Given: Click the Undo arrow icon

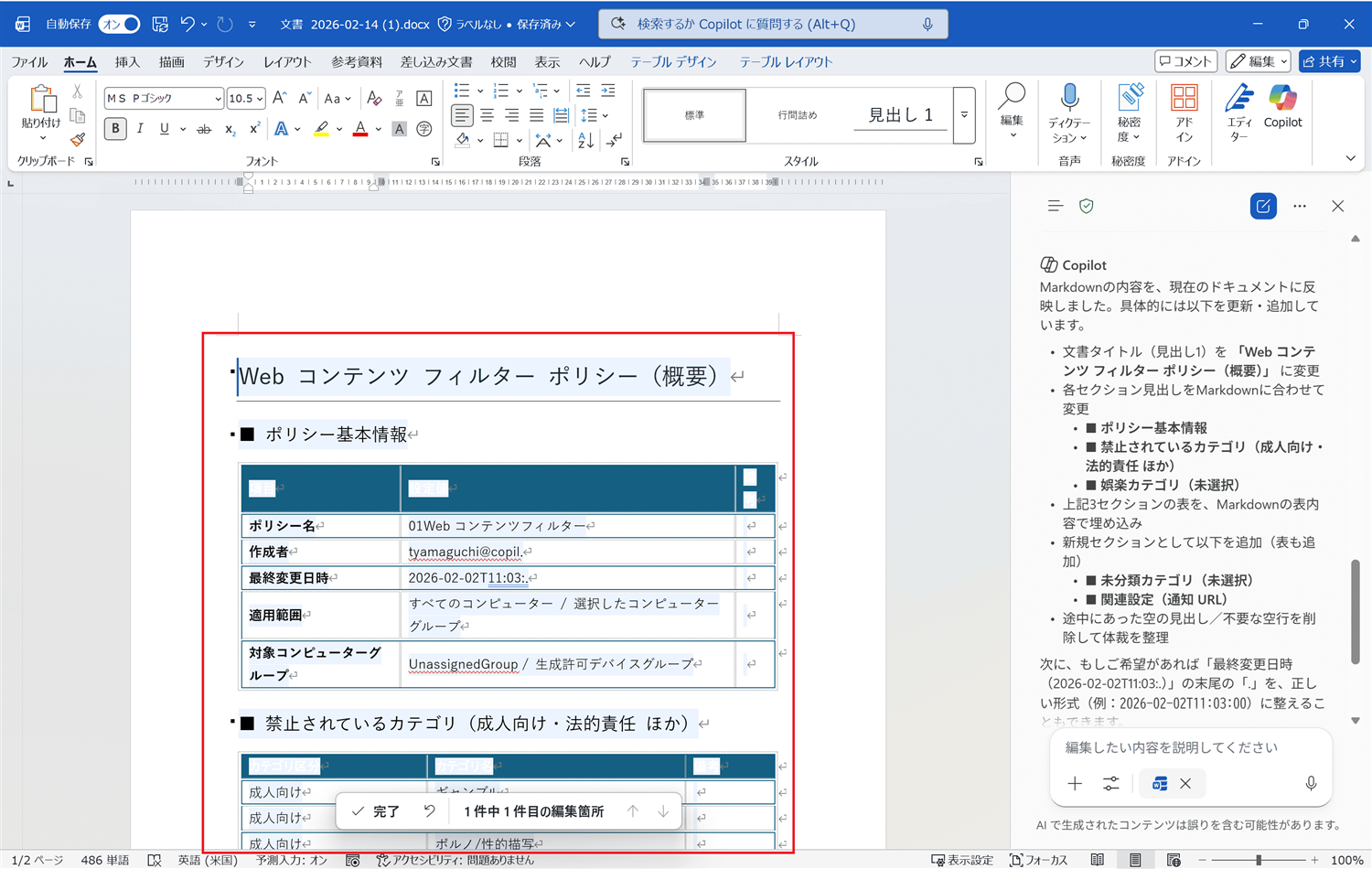Looking at the screenshot, I should pos(188,24).
